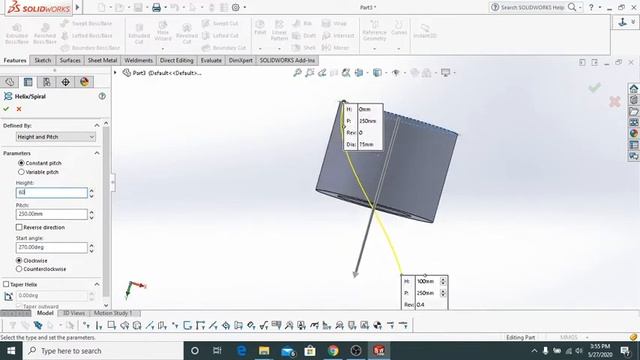Open the DisplayManager color sphere tab

pos(84,82)
